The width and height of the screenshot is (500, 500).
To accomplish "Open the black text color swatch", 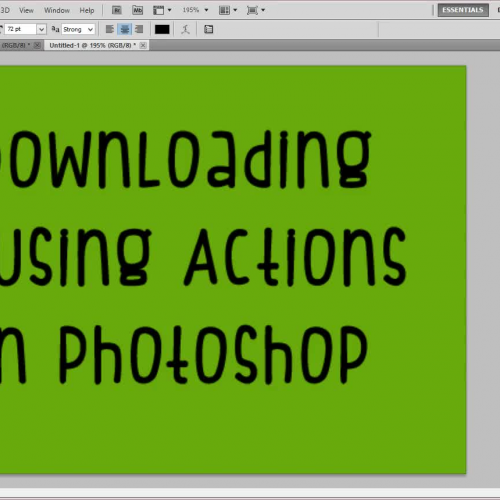I will pos(162,29).
